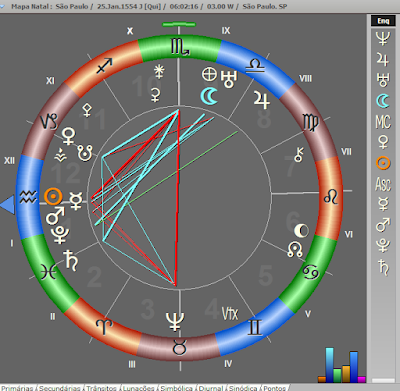
Task: Select MC entry in the Enq side list
Action: click(383, 122)
